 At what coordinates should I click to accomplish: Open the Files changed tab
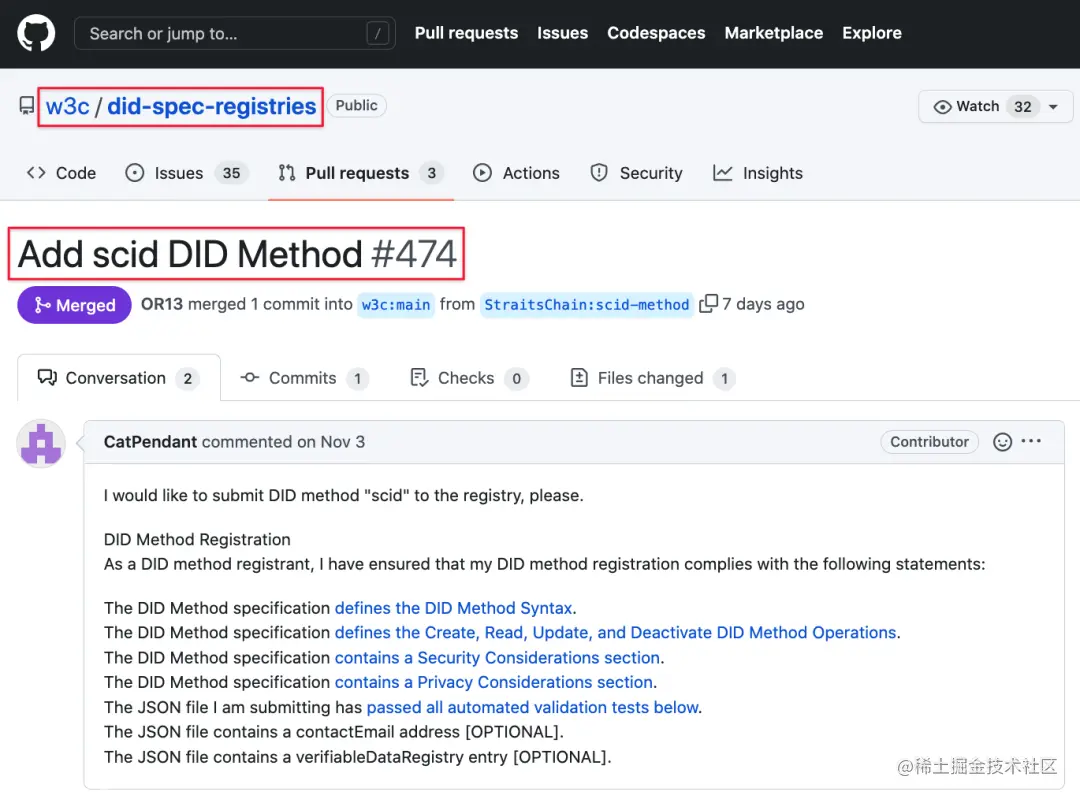(x=651, y=378)
